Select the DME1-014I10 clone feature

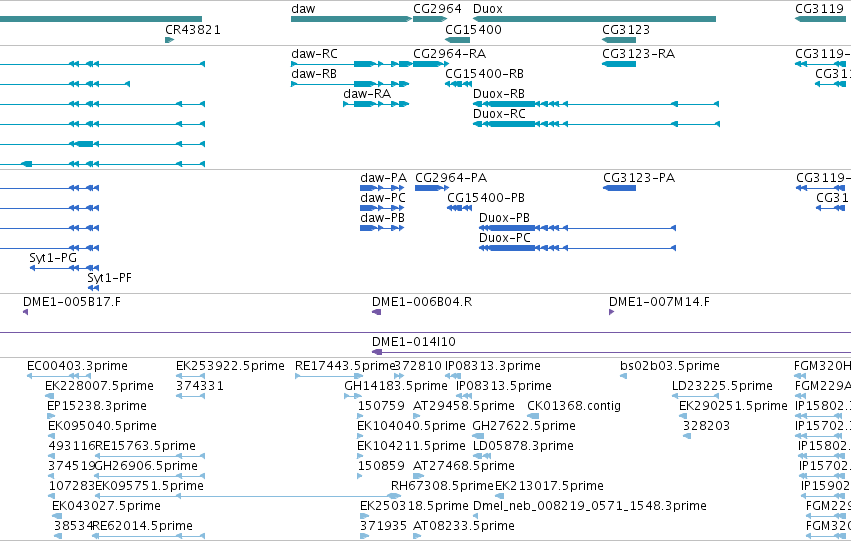tap(611, 352)
